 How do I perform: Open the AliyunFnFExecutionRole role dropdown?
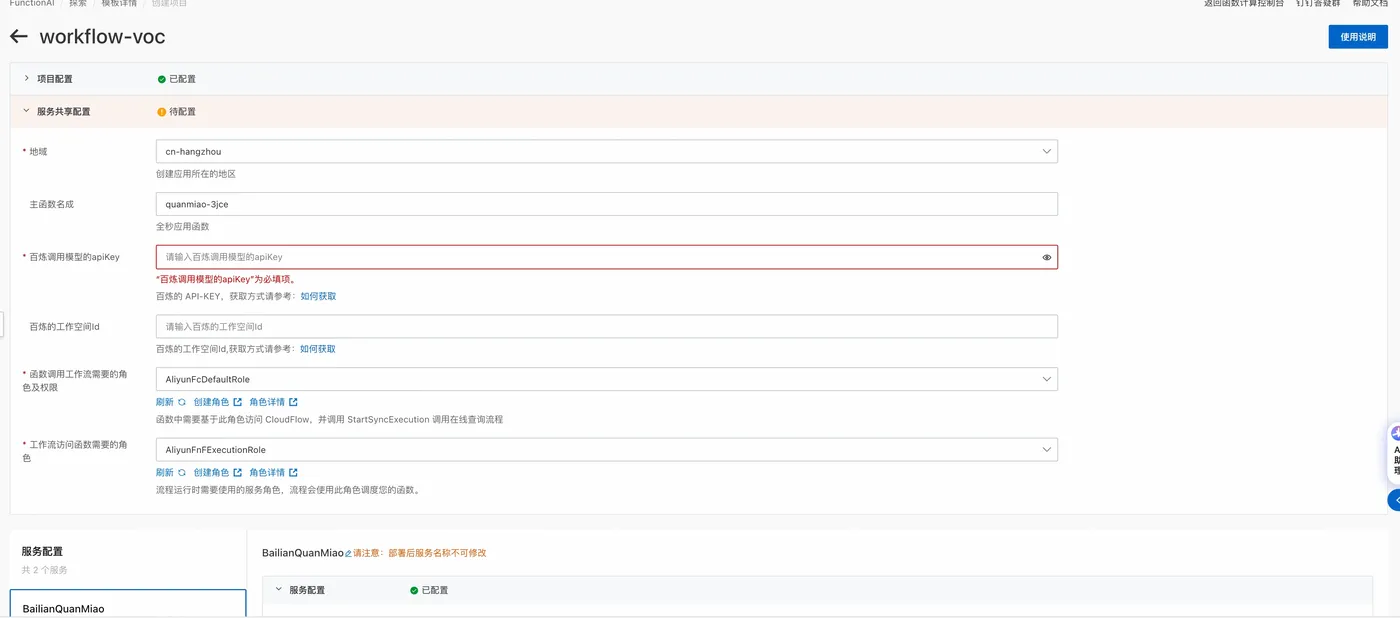point(607,450)
